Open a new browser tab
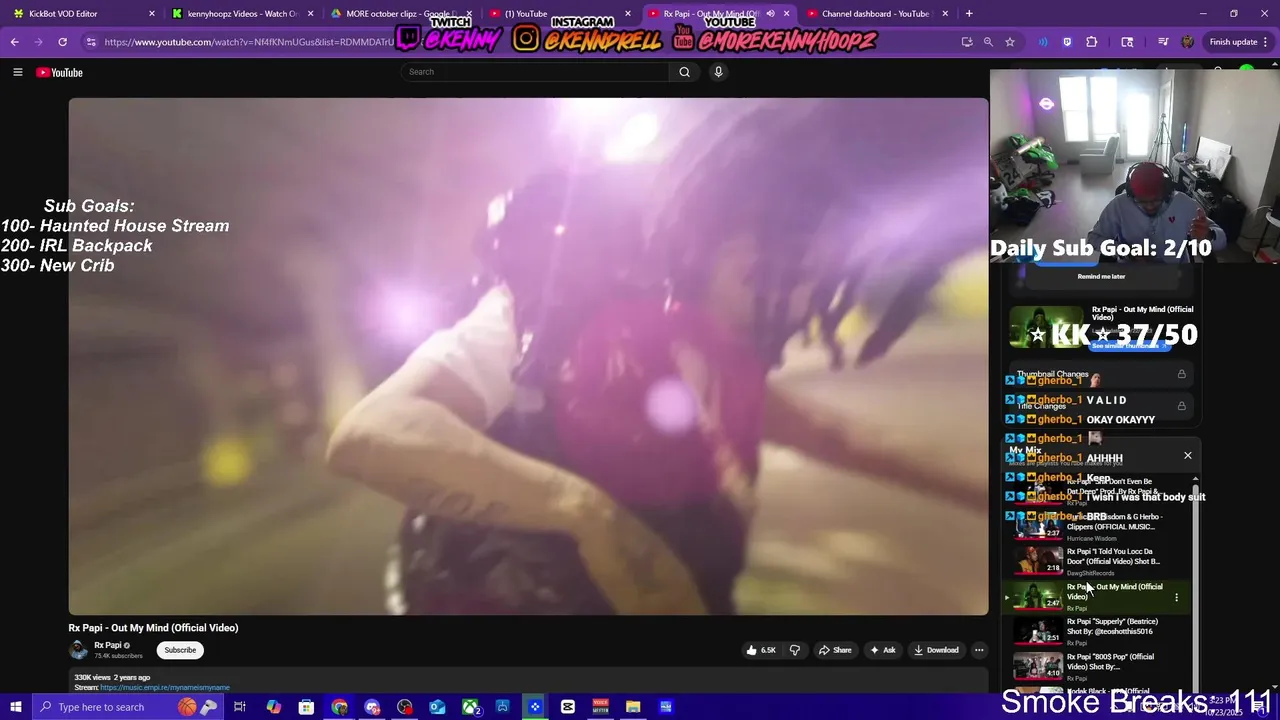The image size is (1280, 720). [x=969, y=14]
